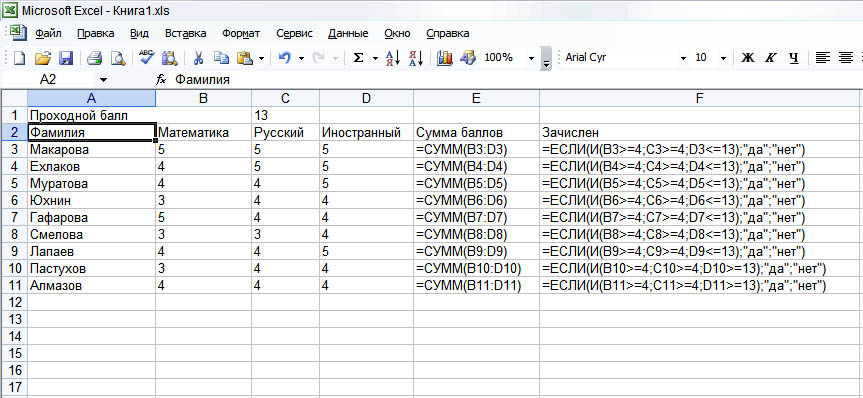Select cell C1 containing 13
Image resolution: width=863 pixels, height=398 pixels.
[286, 116]
